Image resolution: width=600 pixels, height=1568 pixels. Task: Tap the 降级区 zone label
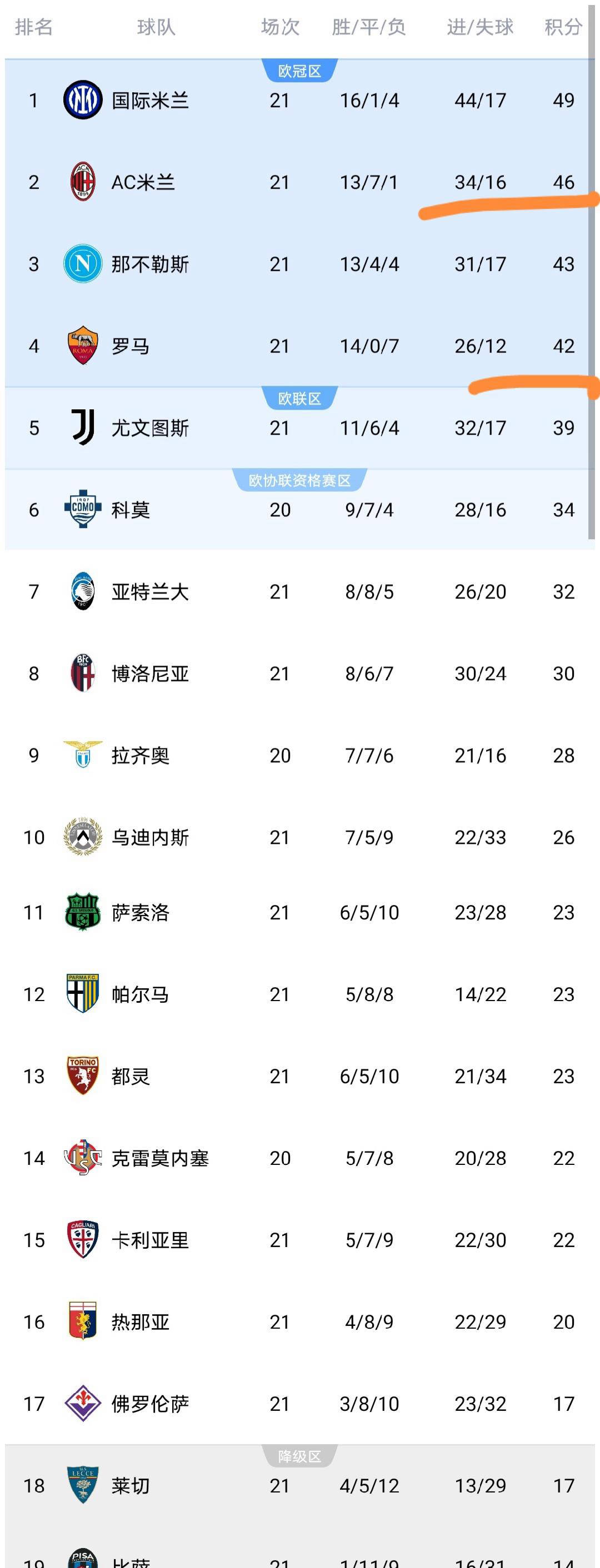pos(299,1456)
